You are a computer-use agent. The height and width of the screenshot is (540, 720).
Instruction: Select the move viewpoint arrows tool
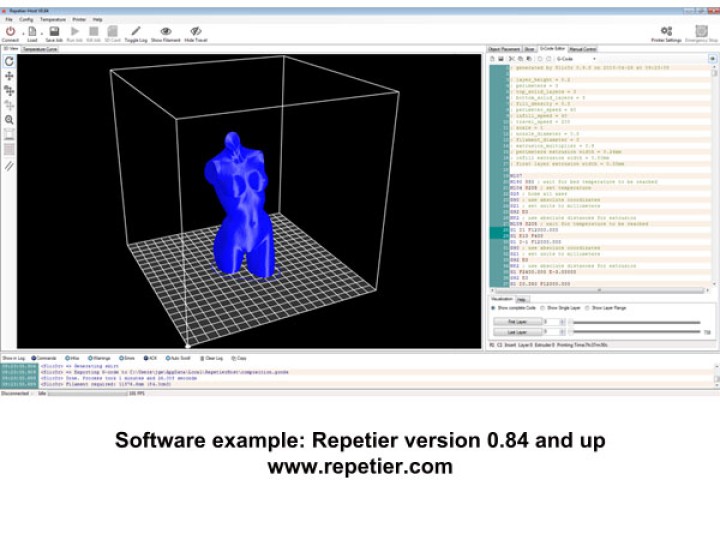pyautogui.click(x=9, y=76)
